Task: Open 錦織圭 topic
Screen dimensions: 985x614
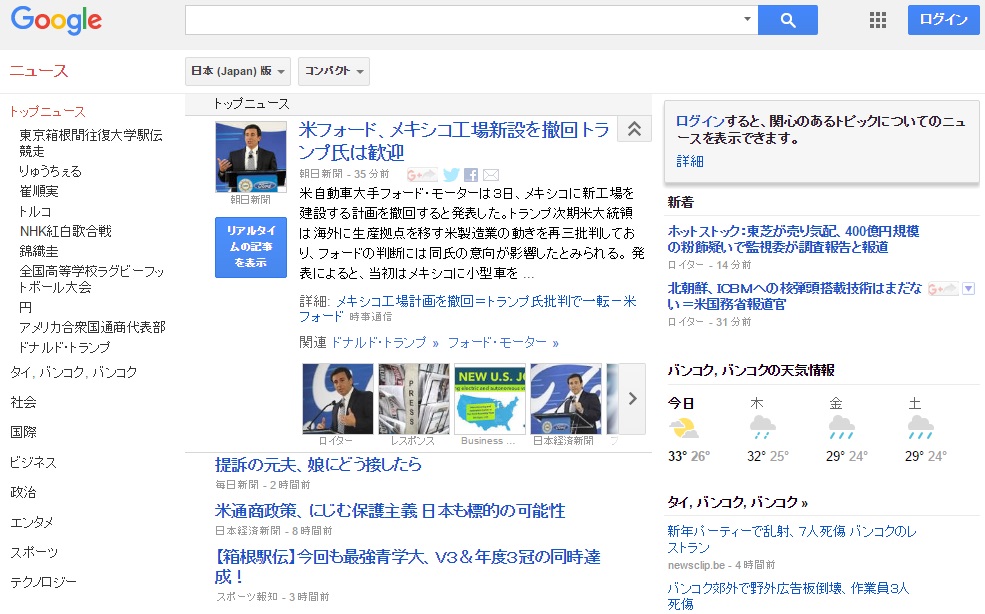Action: click(x=39, y=251)
